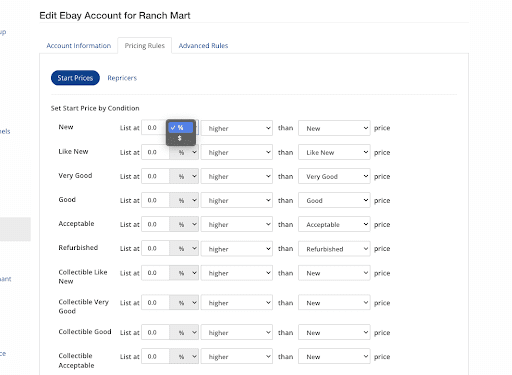Open the Very Good price comparison dropdown
512x375 pixels.
pos(334,176)
